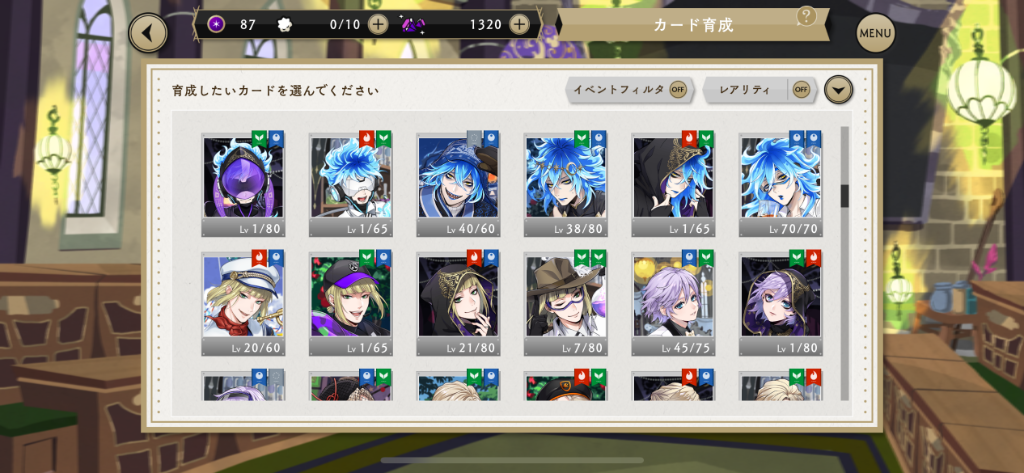This screenshot has height=473, width=1024.
Task: Tap the purple gem crystal icon
Action: (413, 25)
